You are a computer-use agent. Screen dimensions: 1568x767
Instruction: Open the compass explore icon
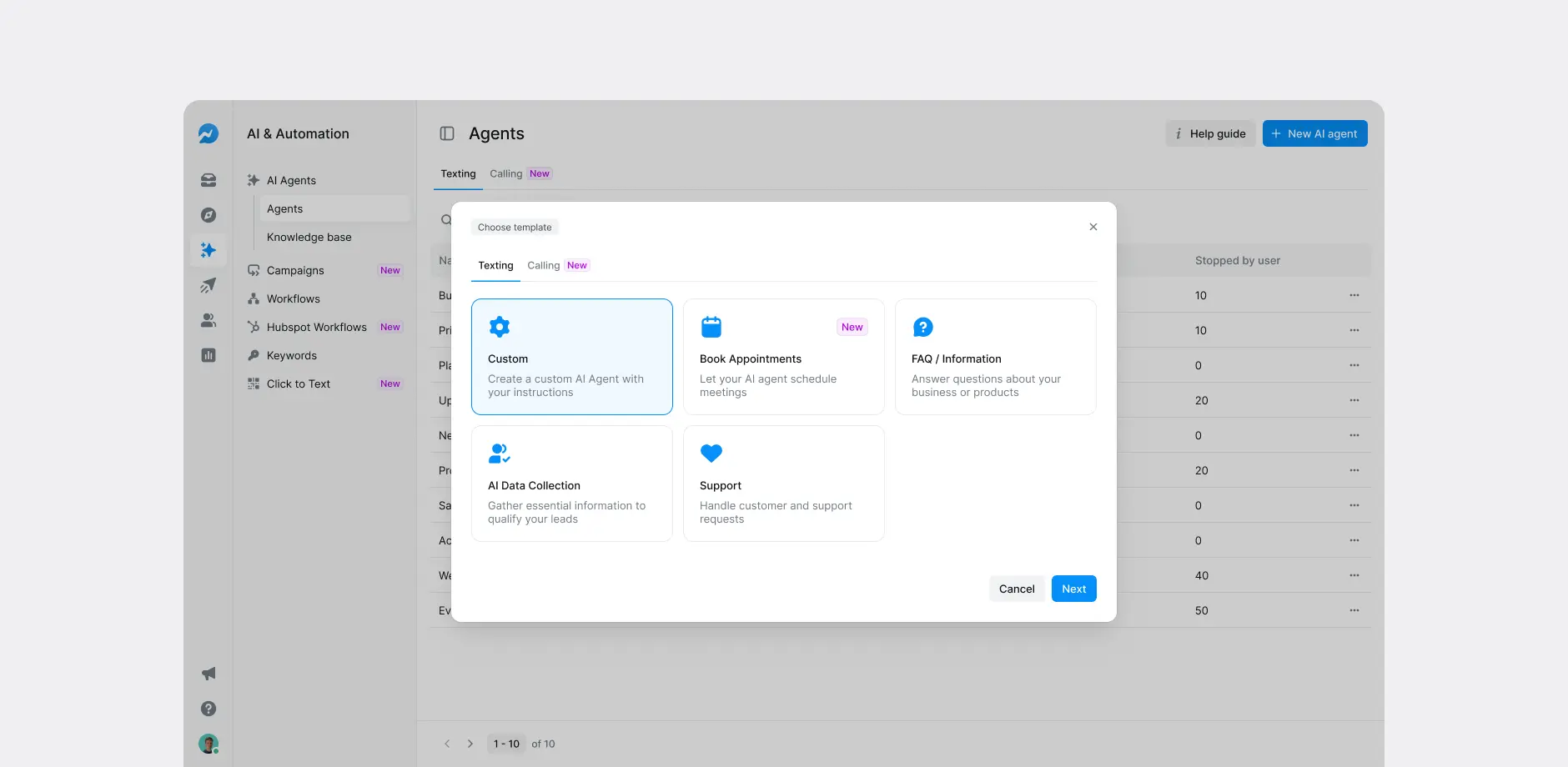(x=209, y=215)
